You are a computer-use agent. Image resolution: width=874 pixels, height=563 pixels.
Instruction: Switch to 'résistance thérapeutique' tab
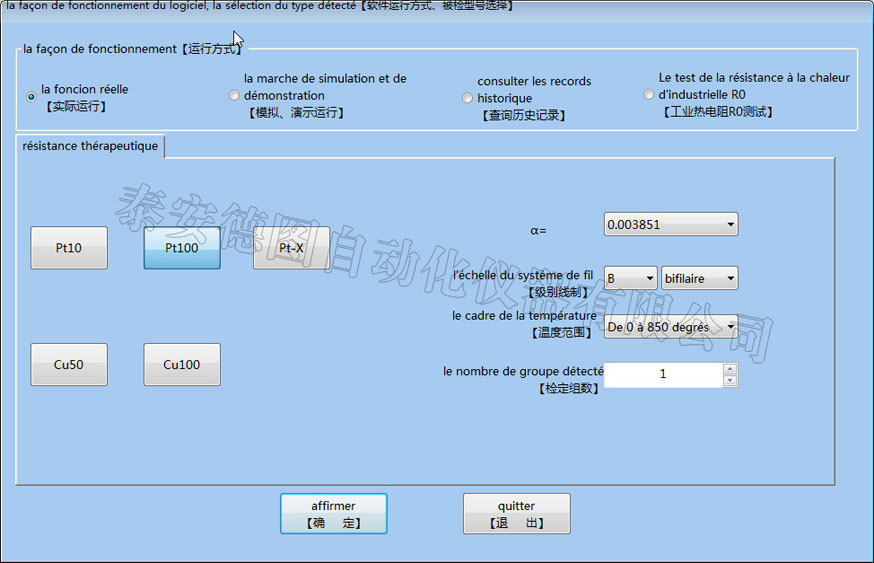[x=90, y=146]
